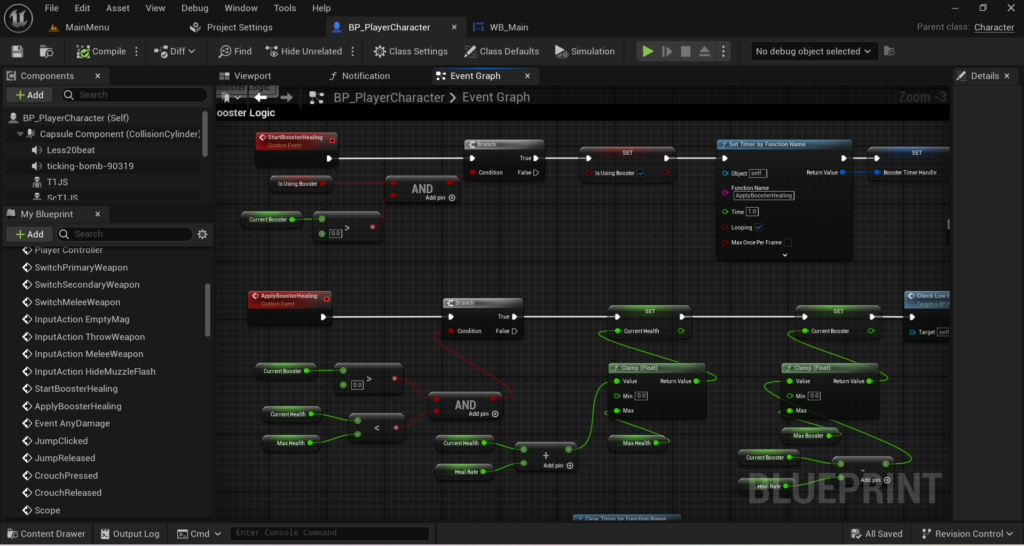Close the My Blueprint panel

97,214
